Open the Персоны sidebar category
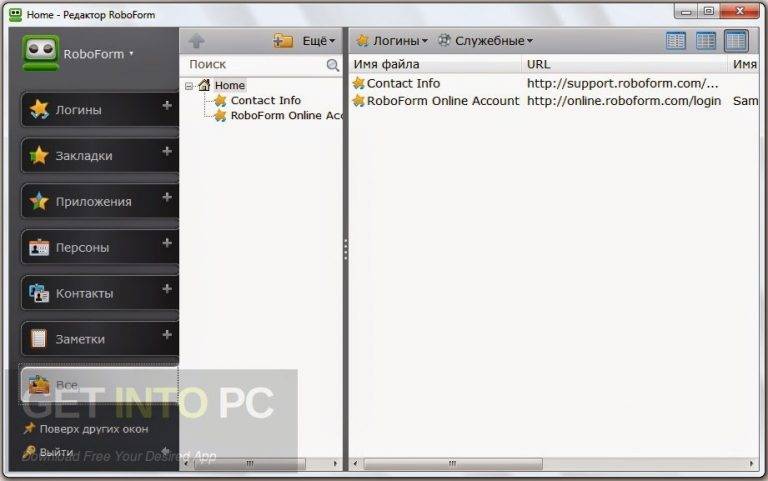Image resolution: width=768 pixels, height=481 pixels. point(100,247)
